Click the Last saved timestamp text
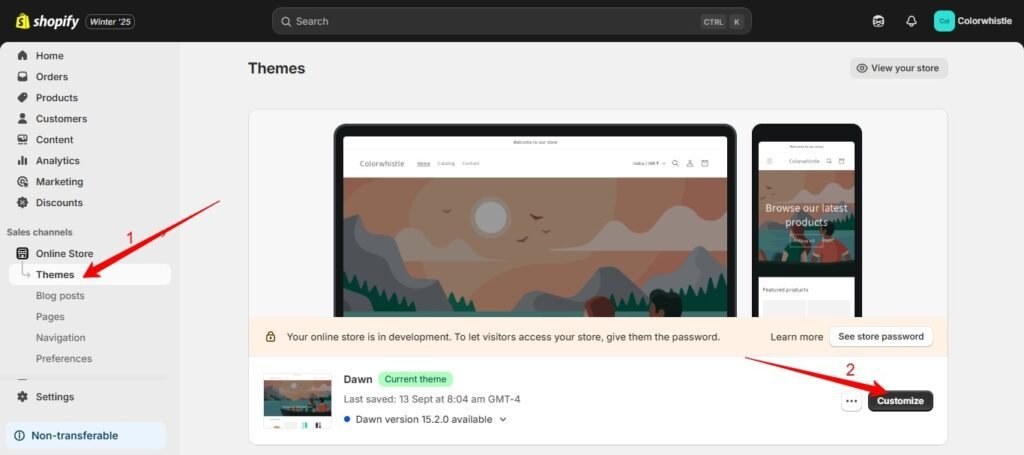This screenshot has height=455, width=1024. [x=432, y=399]
